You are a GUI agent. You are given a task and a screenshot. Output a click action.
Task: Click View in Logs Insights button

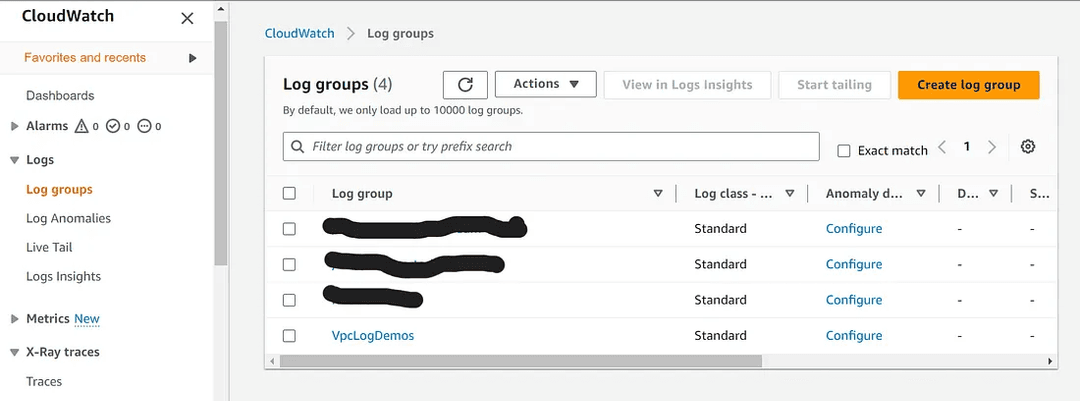pyautogui.click(x=687, y=85)
